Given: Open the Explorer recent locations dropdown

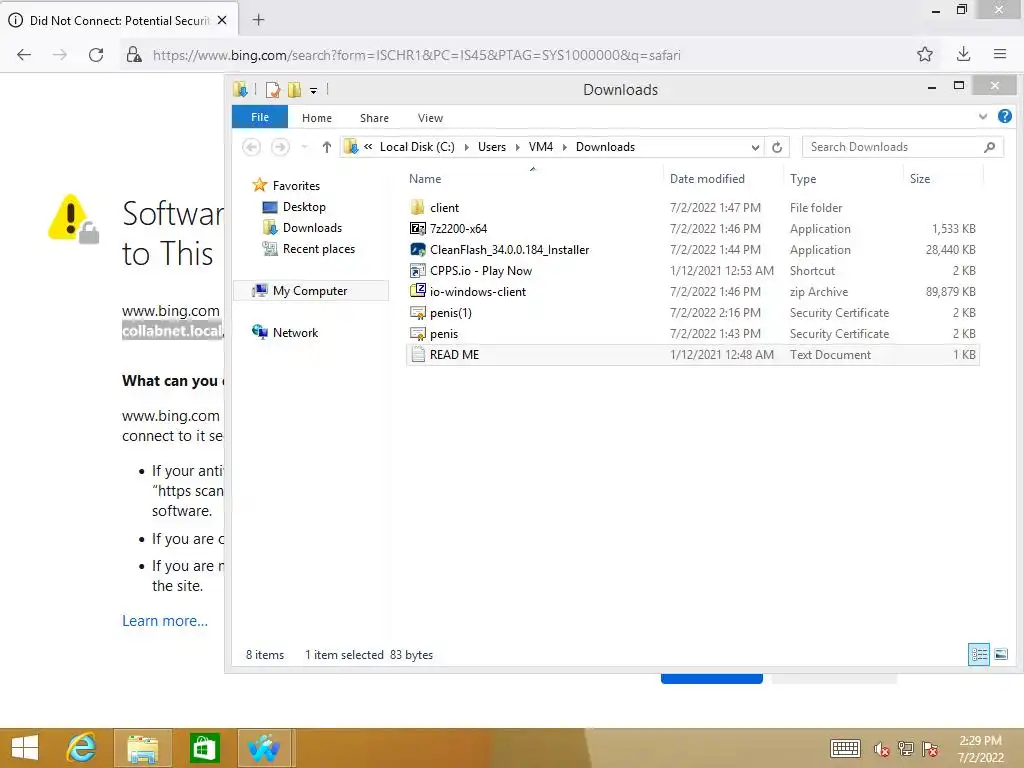Looking at the screenshot, I should tap(304, 147).
